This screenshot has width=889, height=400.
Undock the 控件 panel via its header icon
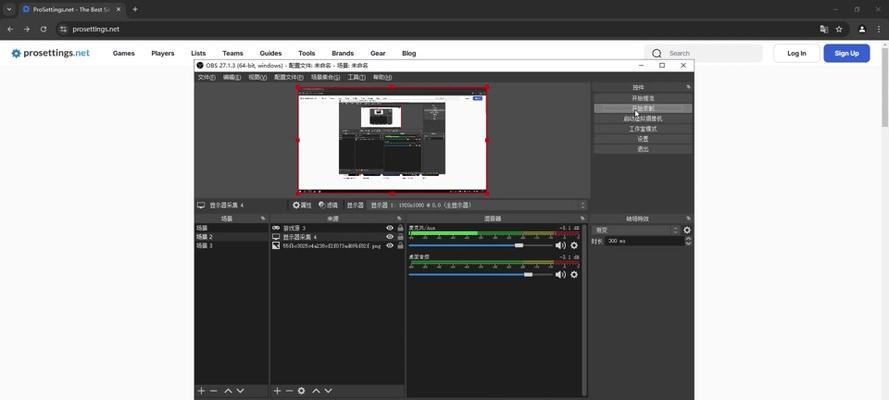coord(688,87)
